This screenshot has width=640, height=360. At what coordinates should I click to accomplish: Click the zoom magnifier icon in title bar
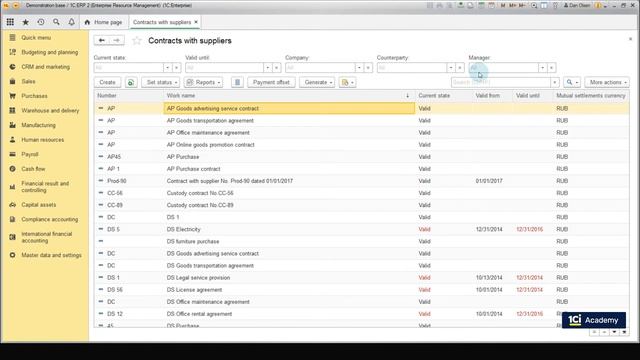(x=534, y=5)
